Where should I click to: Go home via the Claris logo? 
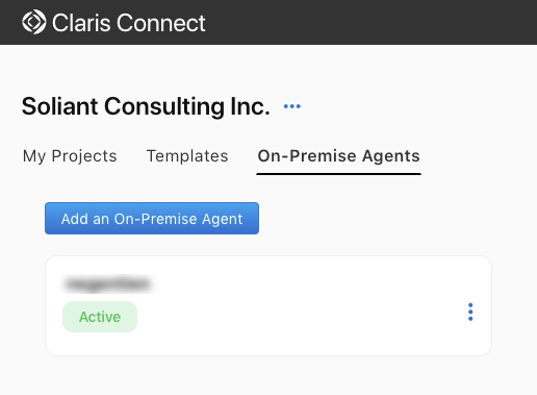tap(34, 22)
